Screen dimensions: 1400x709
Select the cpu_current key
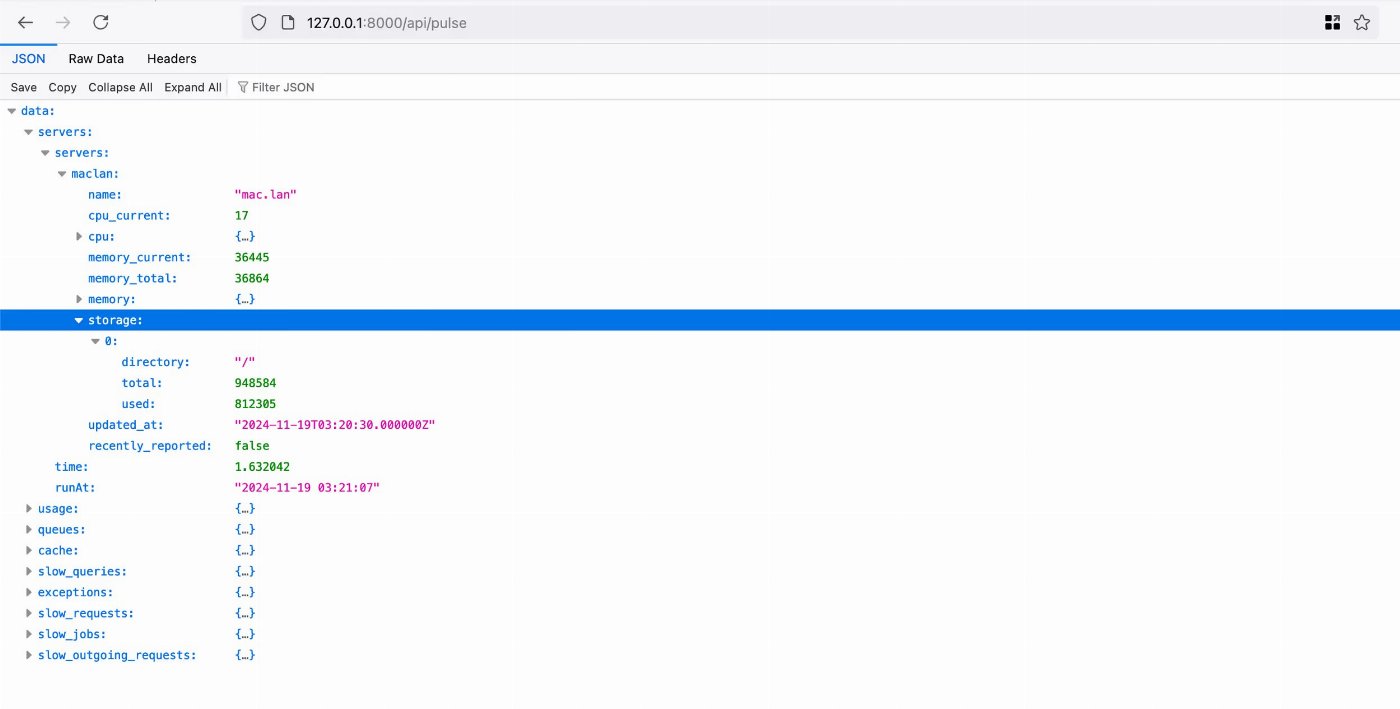click(129, 216)
